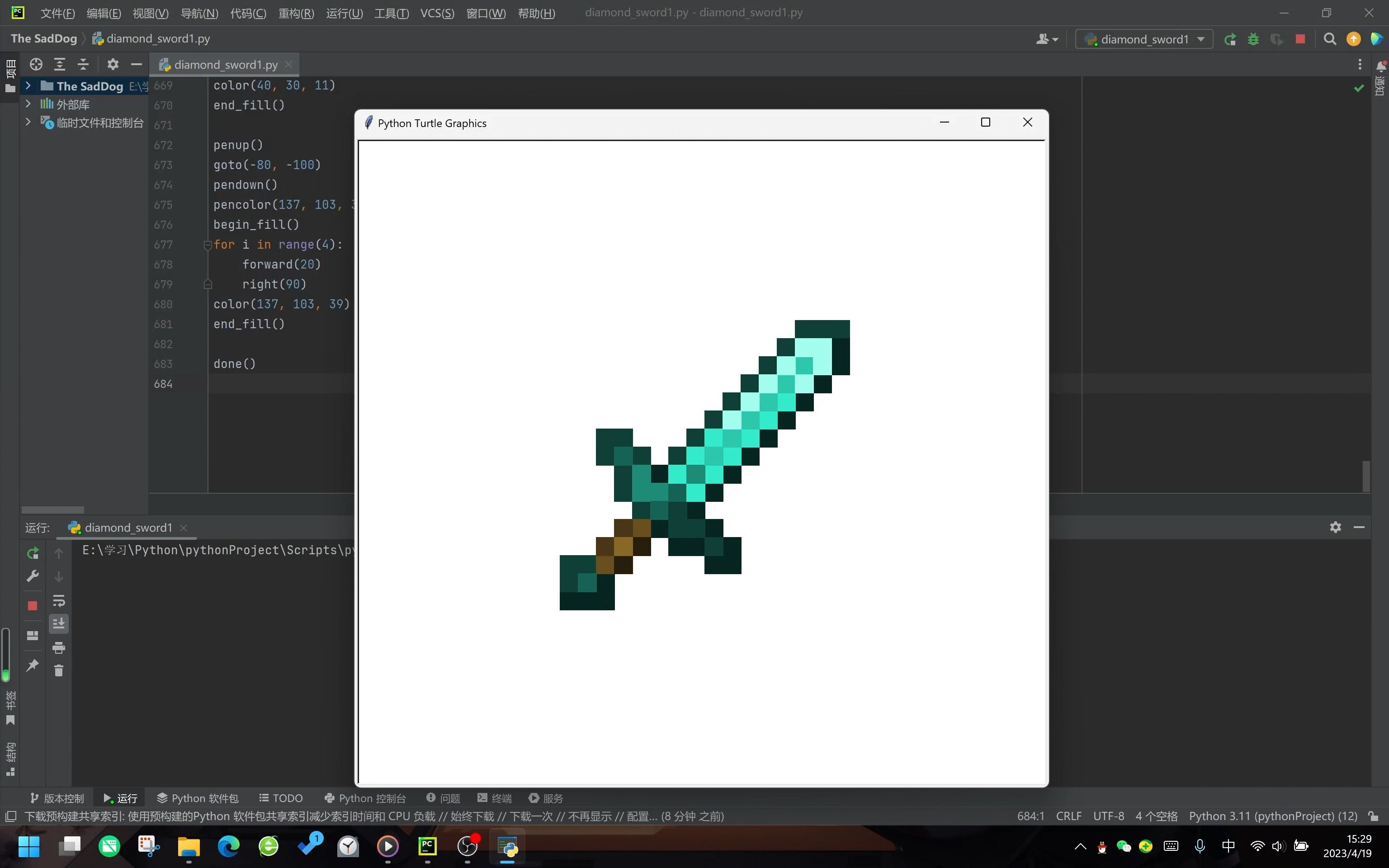The image size is (1389, 868).
Task: Toggle scroll to end in run console
Action: (58, 624)
